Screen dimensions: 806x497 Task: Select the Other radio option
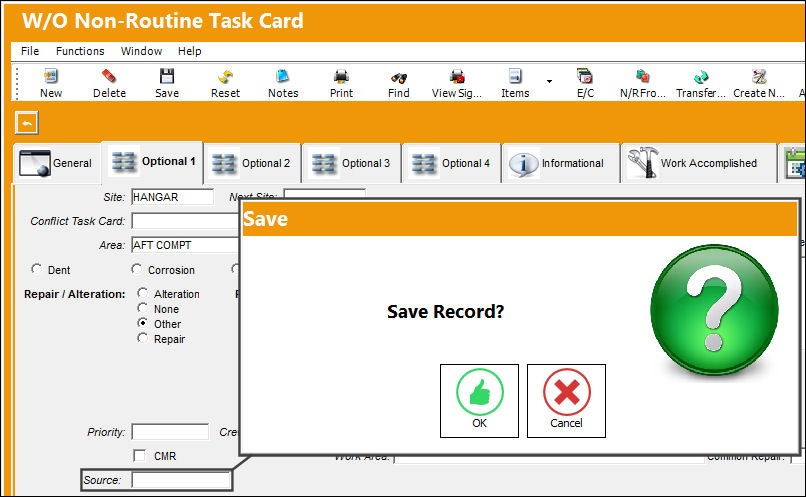[142, 323]
